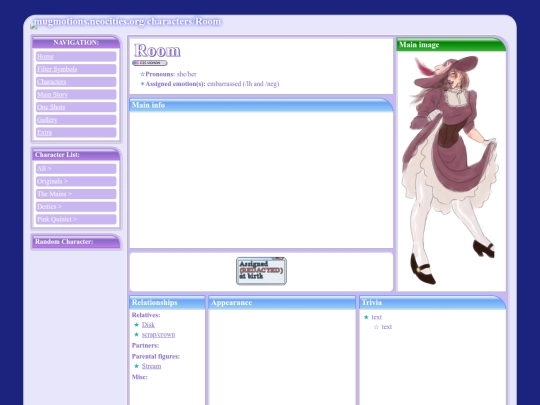Screen dimensions: 540x405
Task: Click the Stream parental figure link
Action: [151, 366]
